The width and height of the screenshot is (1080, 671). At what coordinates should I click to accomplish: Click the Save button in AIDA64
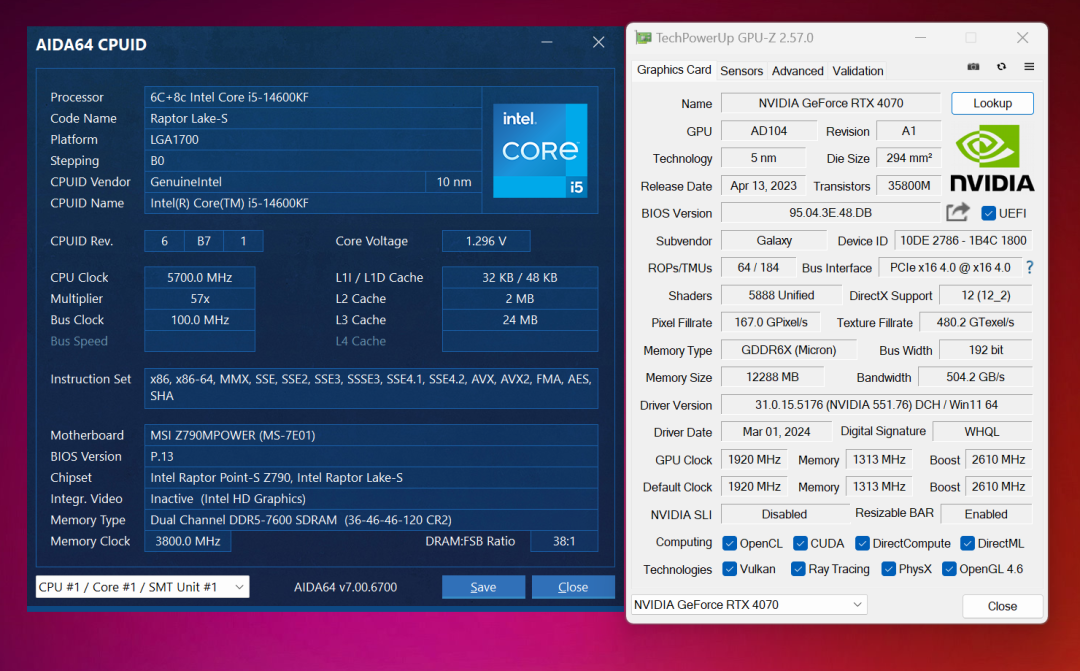[483, 587]
